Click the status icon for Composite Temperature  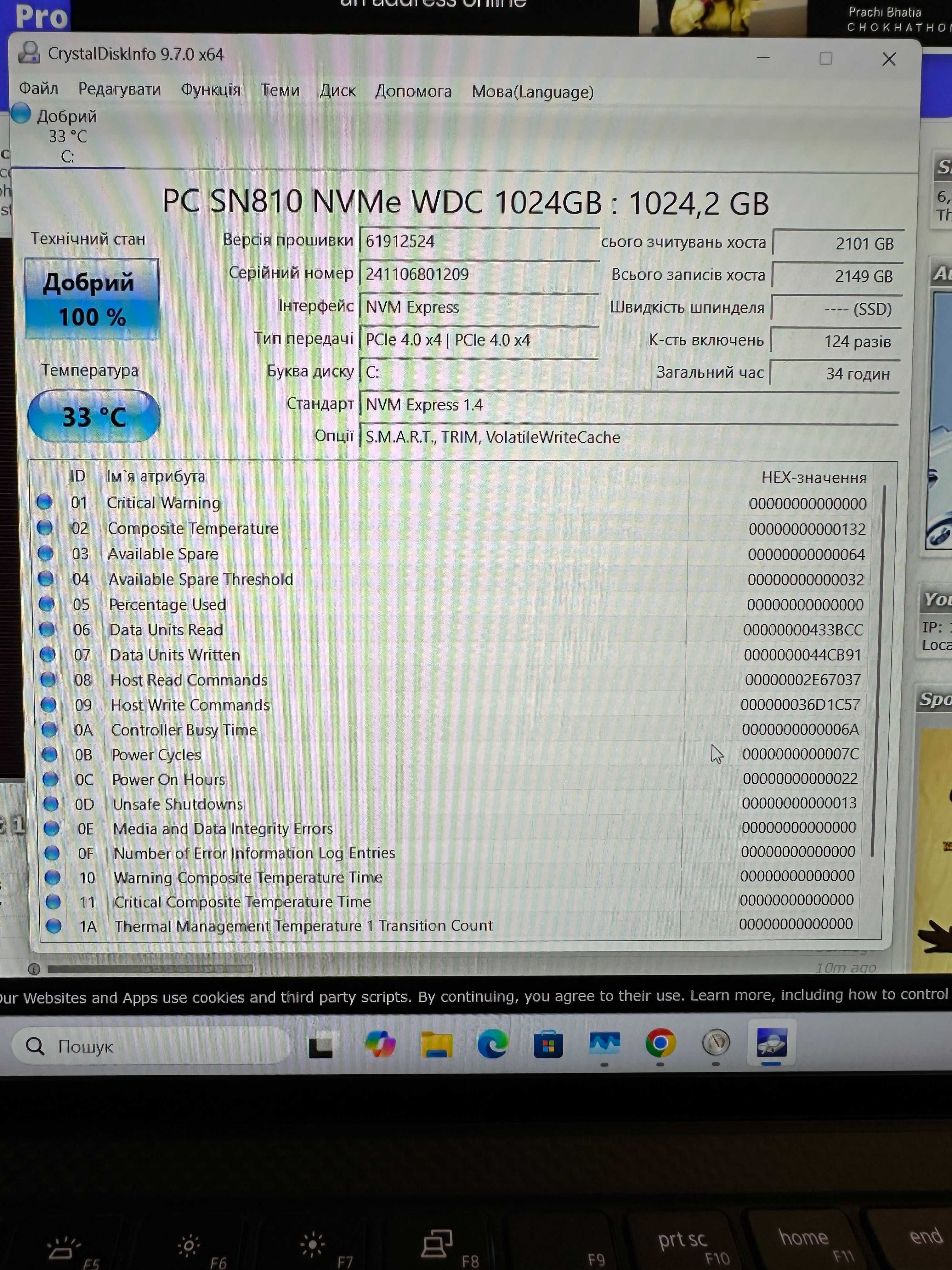click(x=45, y=527)
